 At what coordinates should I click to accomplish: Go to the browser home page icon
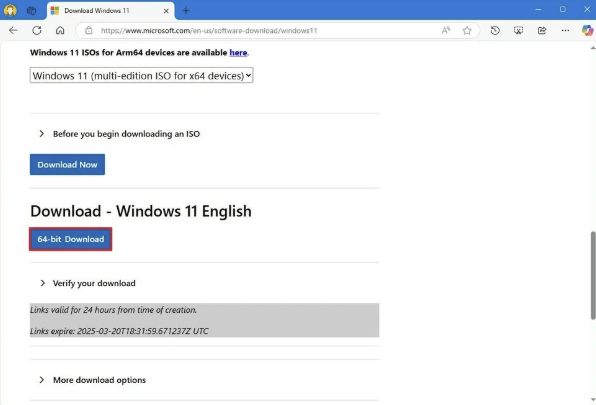pyautogui.click(x=60, y=30)
